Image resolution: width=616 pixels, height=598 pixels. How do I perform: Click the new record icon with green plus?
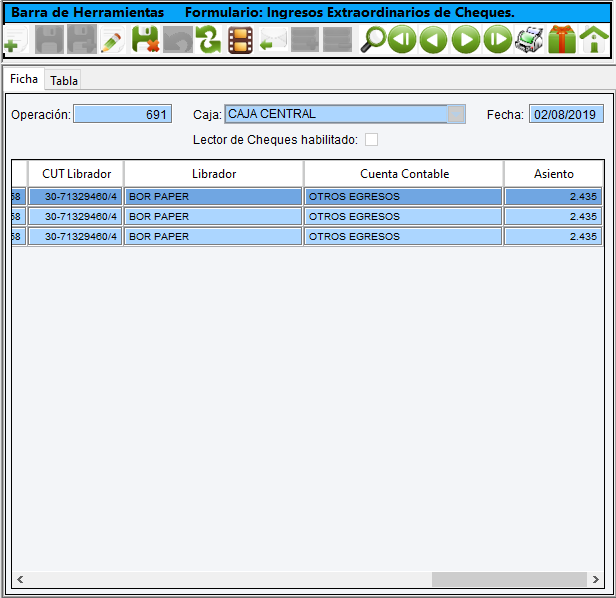[x=15, y=40]
